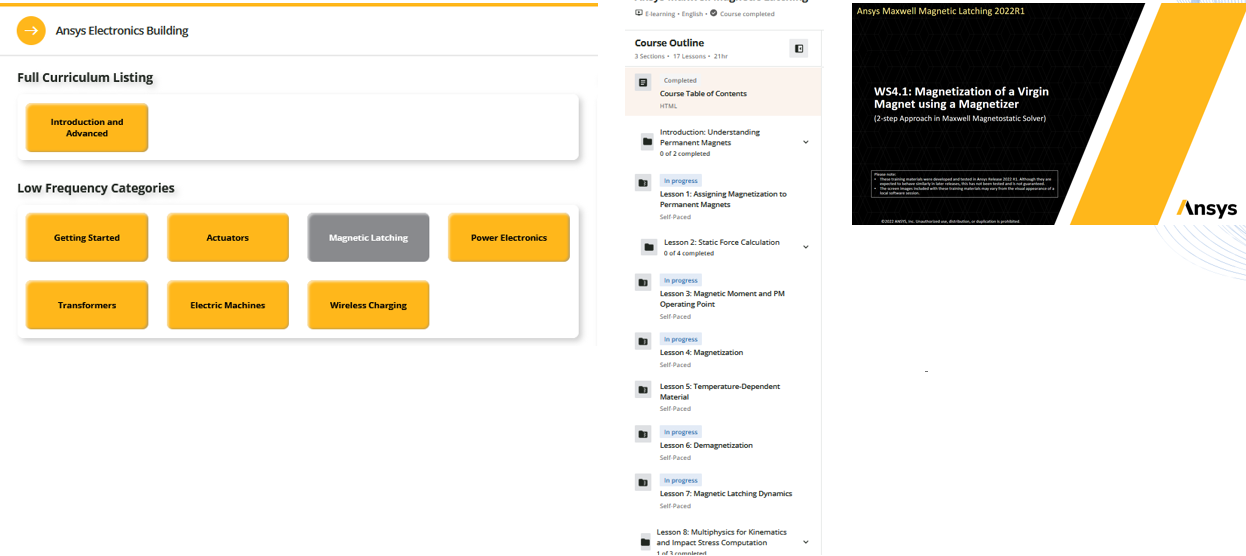Click the document icon beside Course Table of Contents

(x=643, y=82)
